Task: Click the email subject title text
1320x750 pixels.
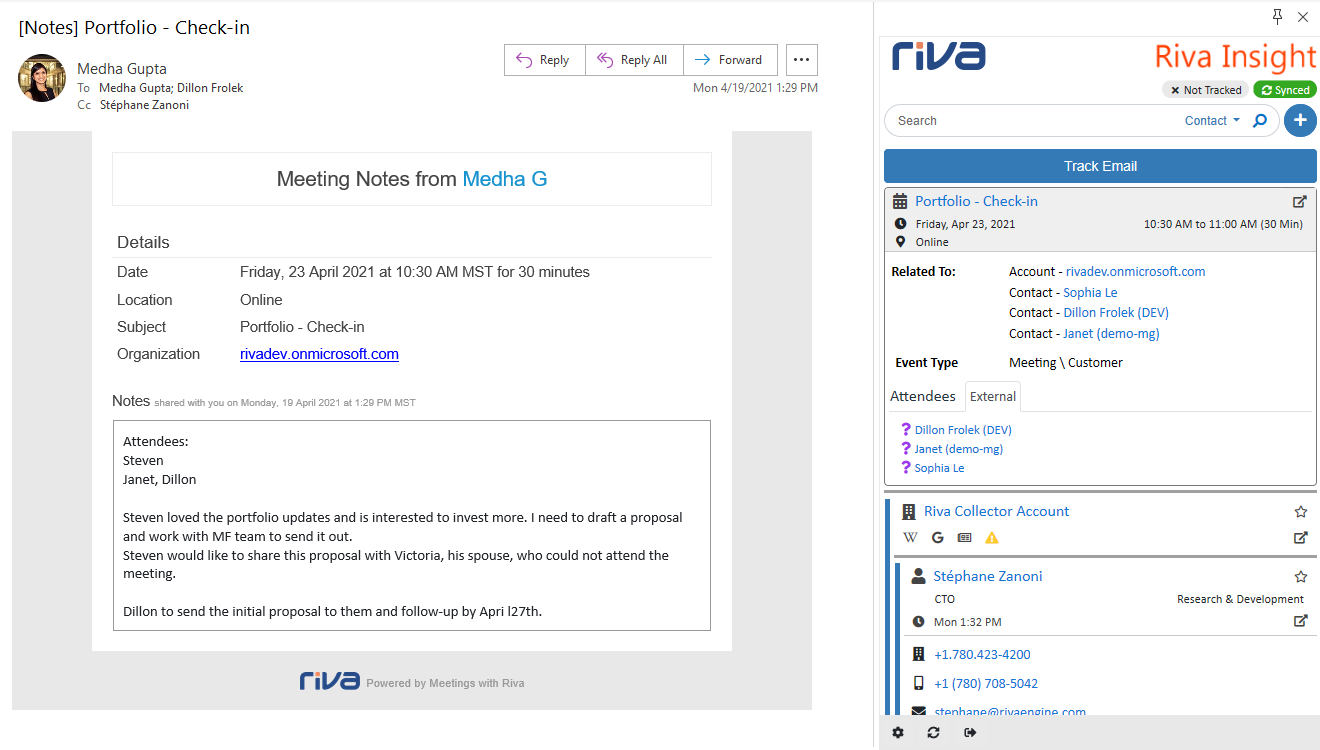Action: tap(134, 27)
